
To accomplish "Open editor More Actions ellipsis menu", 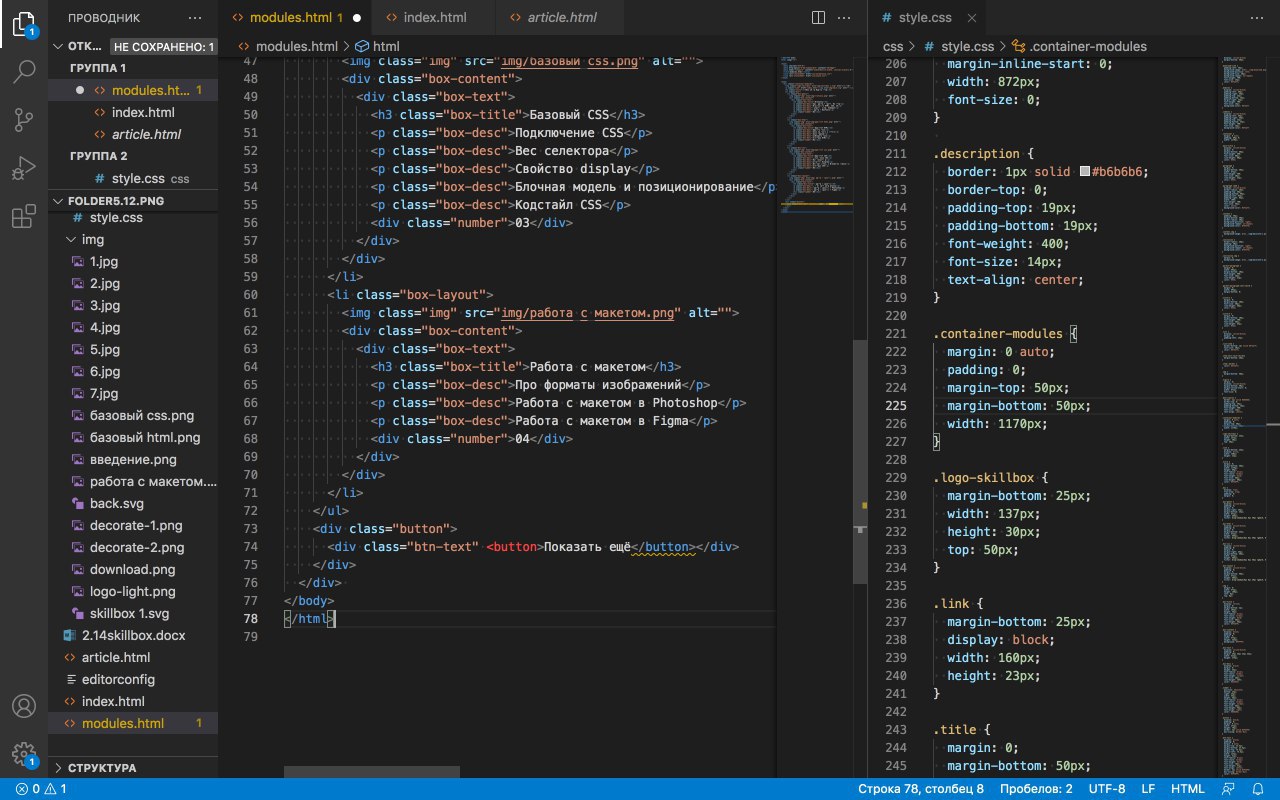I will click(x=846, y=17).
